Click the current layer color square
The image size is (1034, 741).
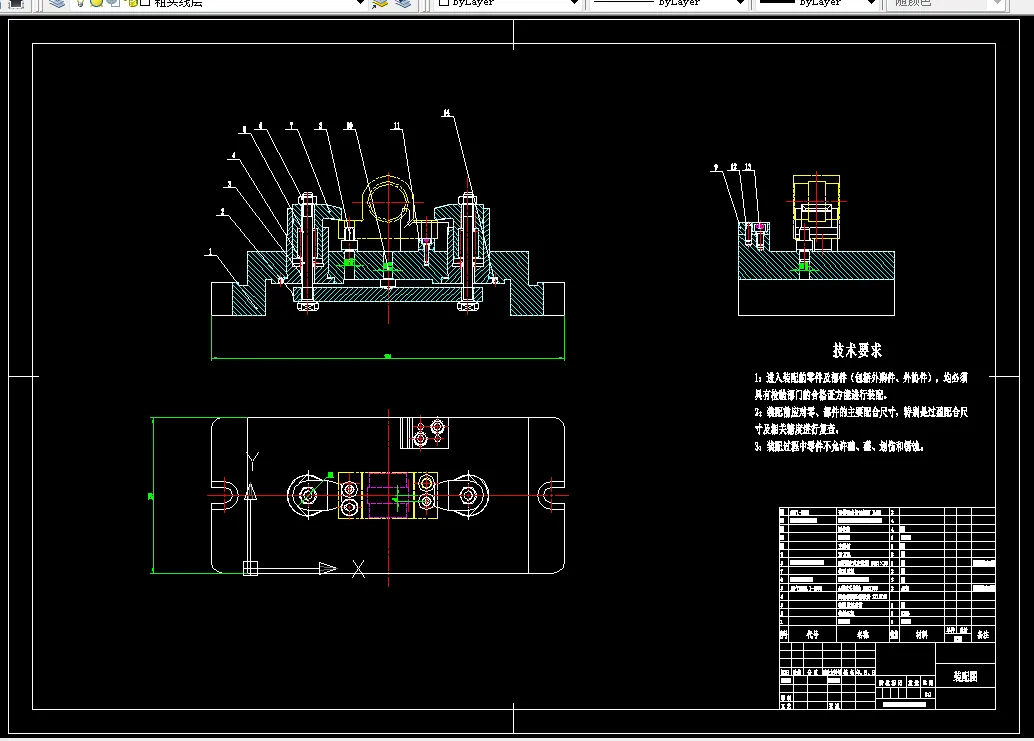pos(144,3)
